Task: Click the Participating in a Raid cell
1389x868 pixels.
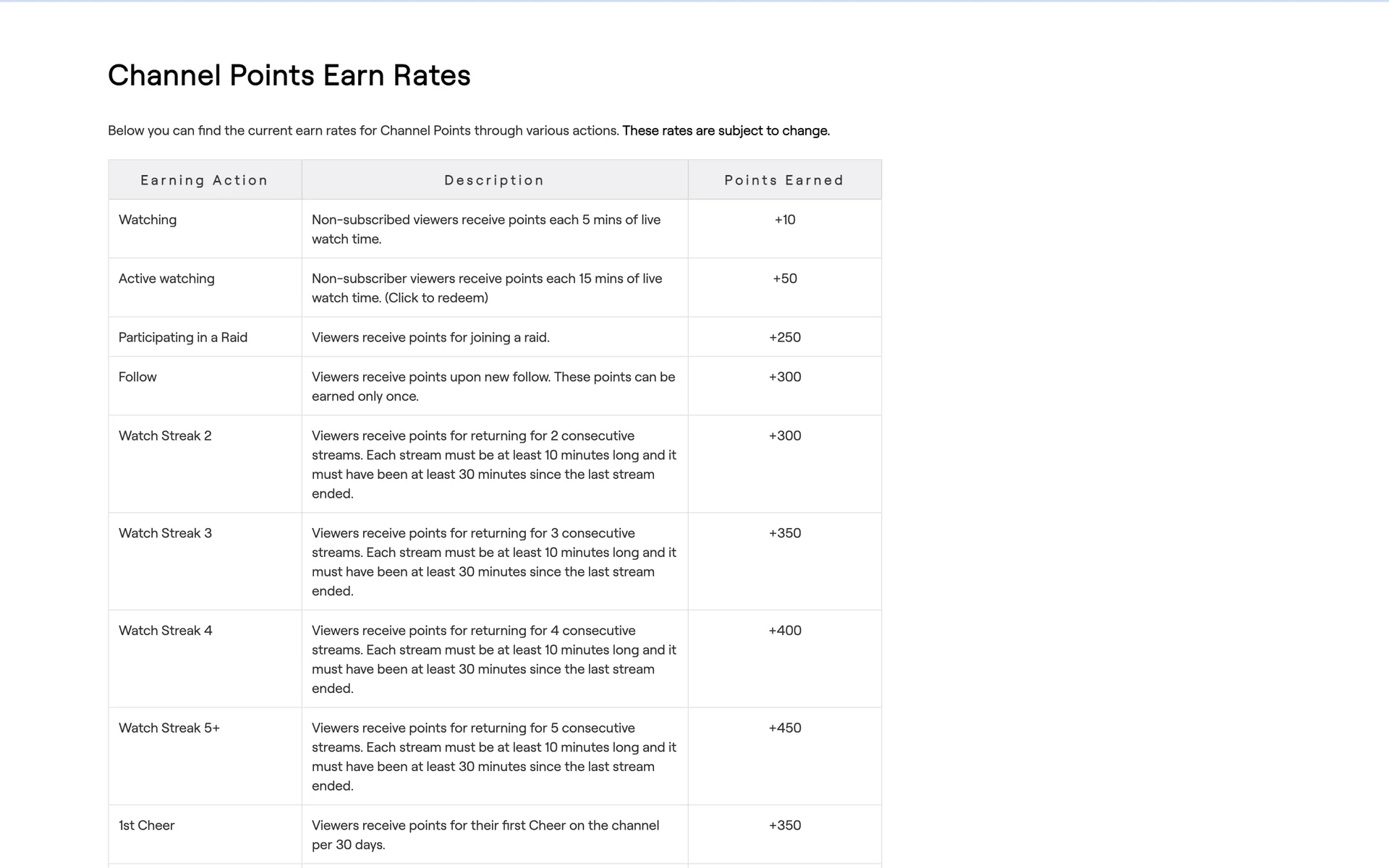Action: (x=183, y=337)
